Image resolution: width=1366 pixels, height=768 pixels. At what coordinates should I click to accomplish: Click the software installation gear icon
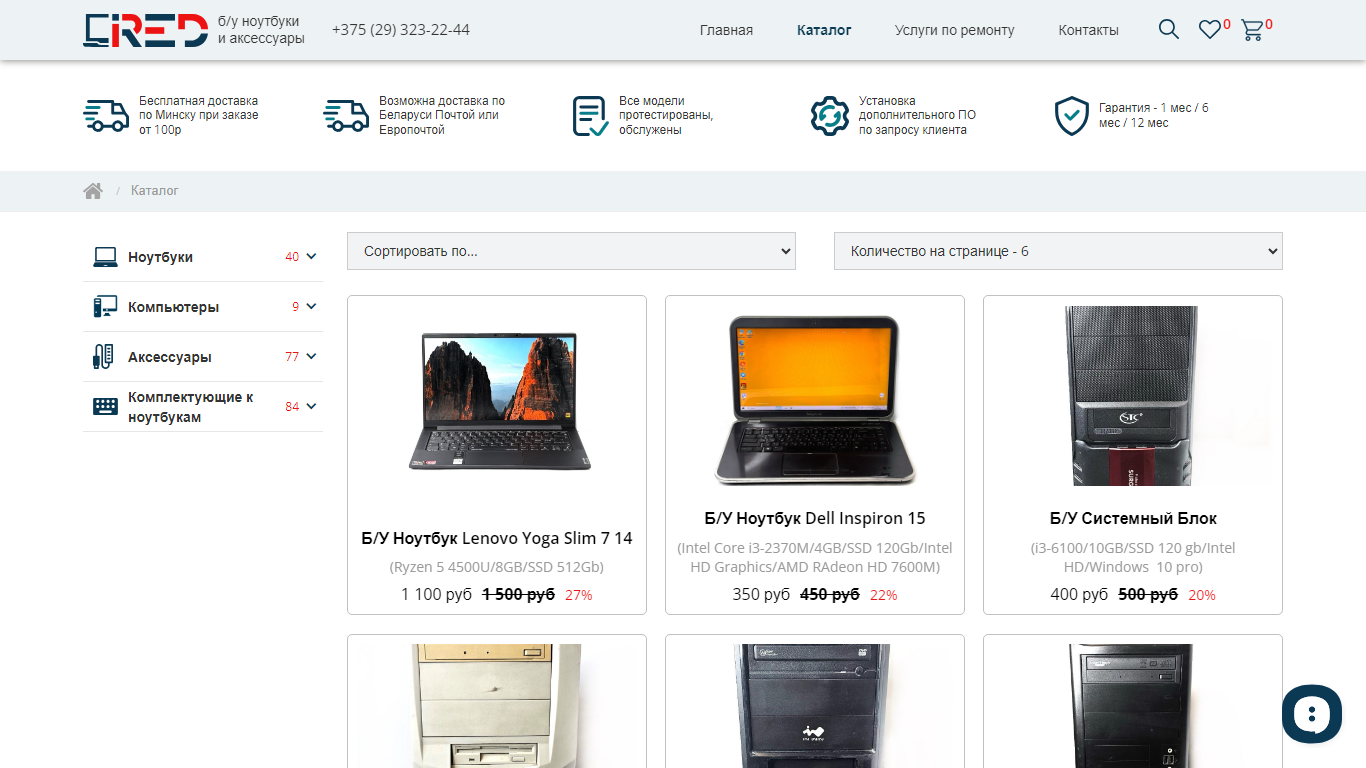tap(829, 116)
